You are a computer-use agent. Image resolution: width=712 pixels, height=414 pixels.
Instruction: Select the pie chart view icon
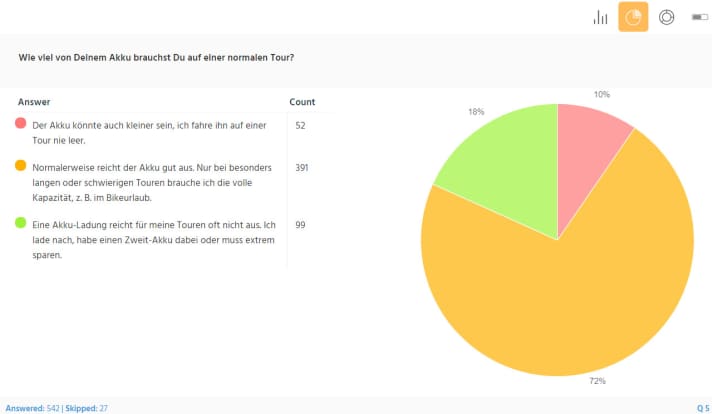pos(633,17)
